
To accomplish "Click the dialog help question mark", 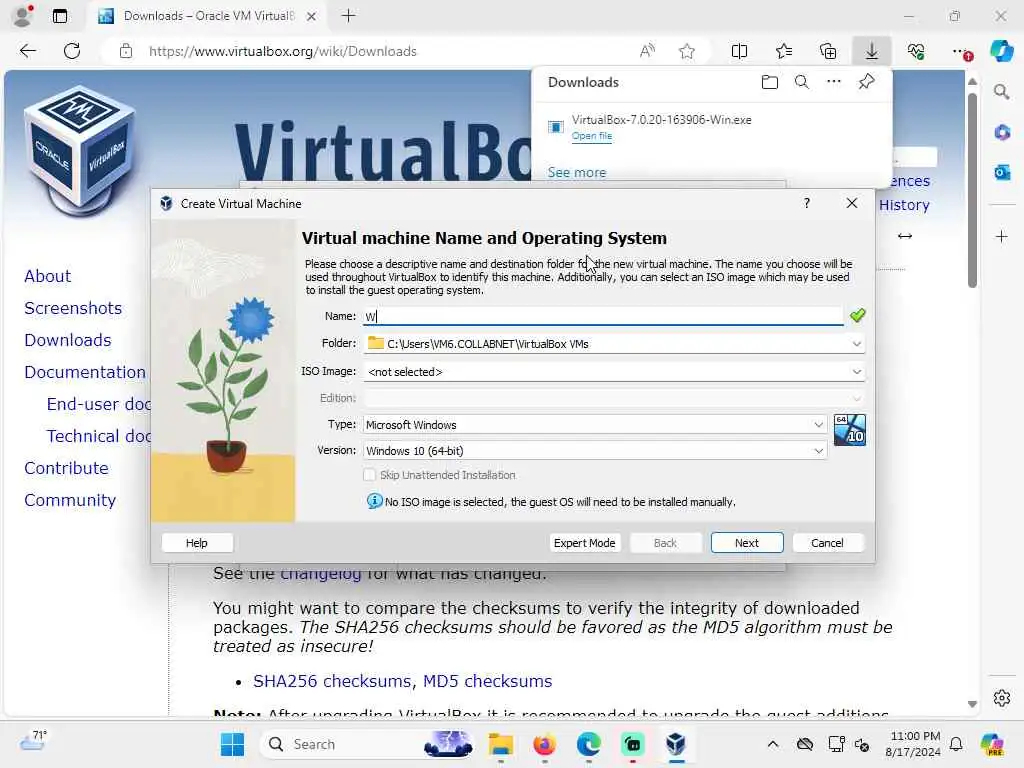I will (x=807, y=203).
